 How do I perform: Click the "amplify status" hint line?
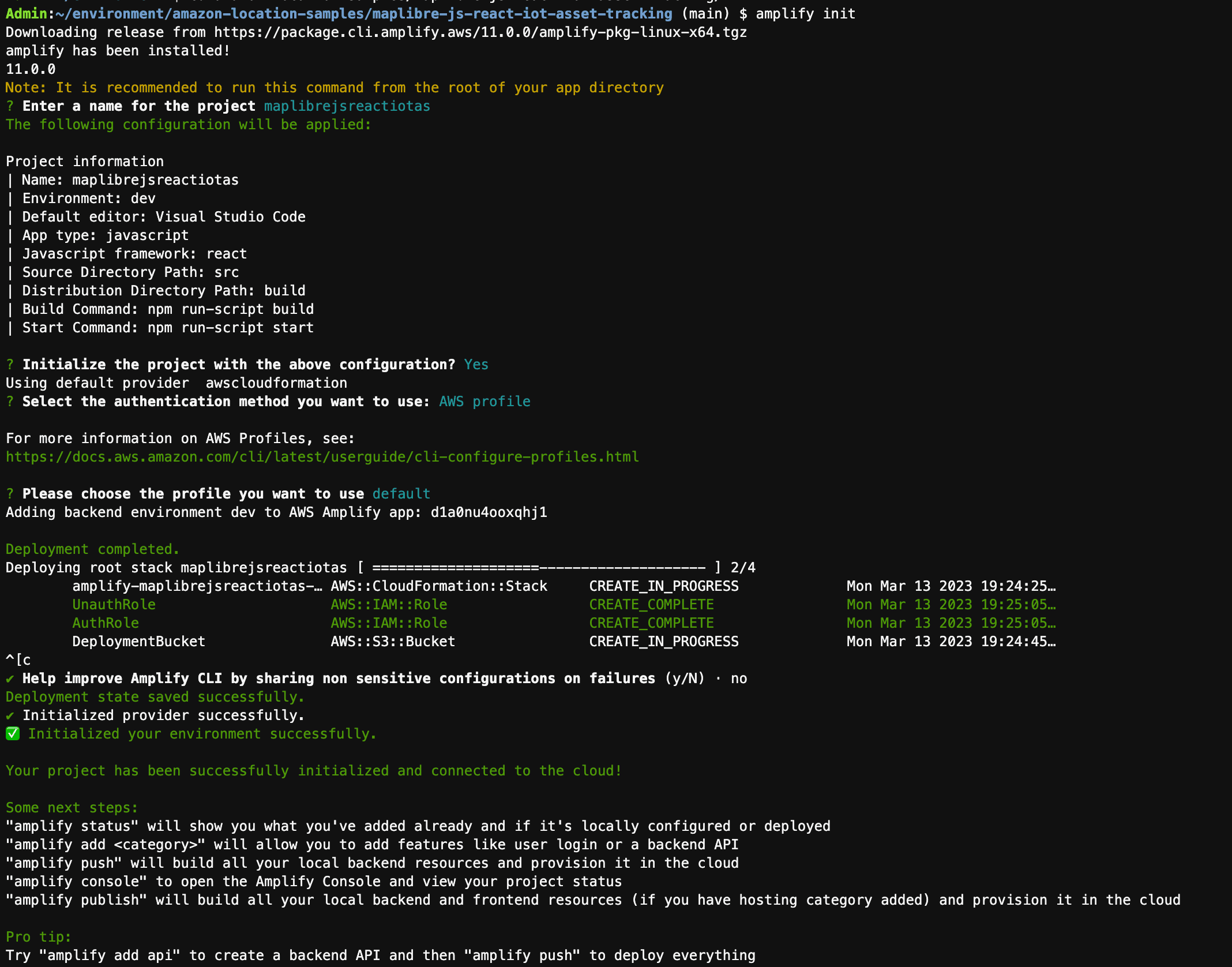click(x=418, y=826)
